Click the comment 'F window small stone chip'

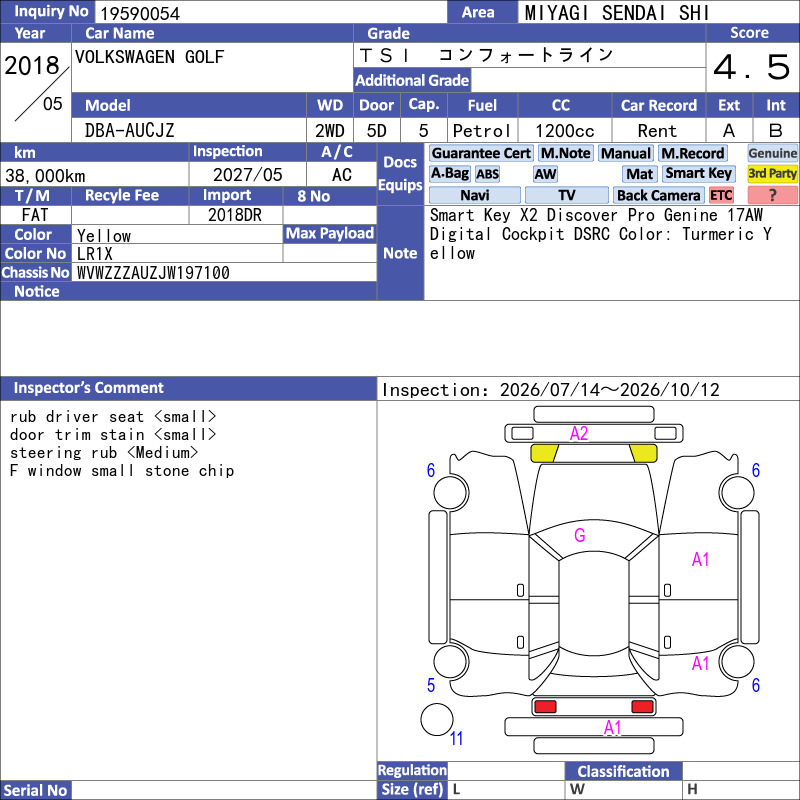[121, 470]
